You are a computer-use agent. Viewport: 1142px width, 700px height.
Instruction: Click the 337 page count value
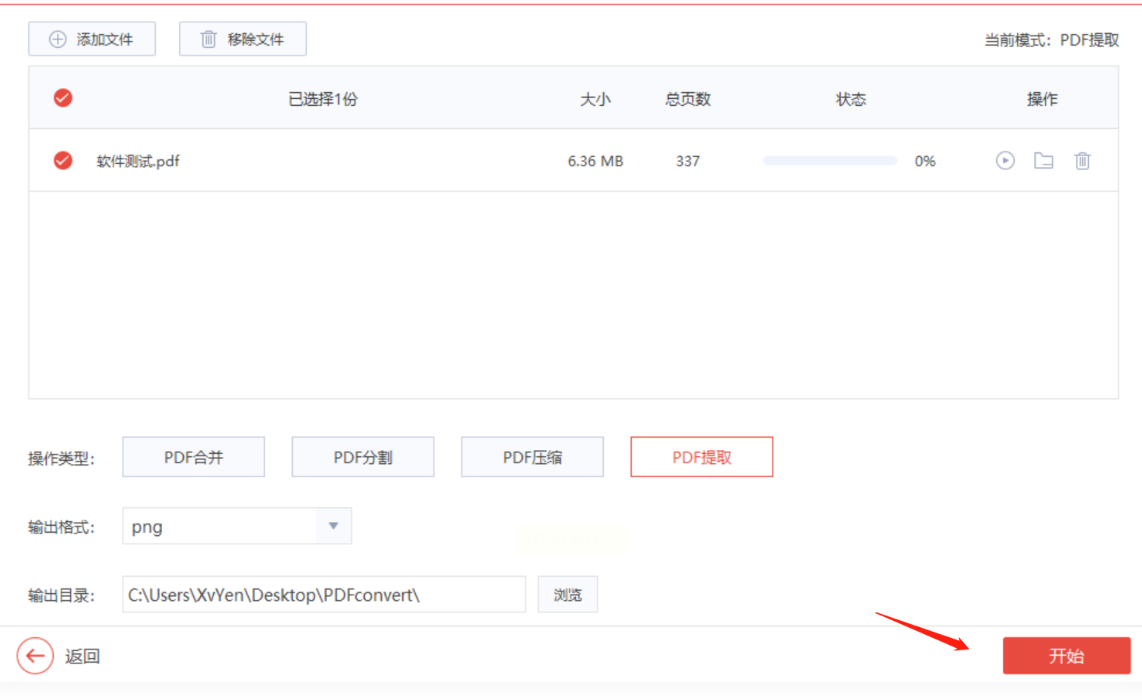(x=688, y=161)
